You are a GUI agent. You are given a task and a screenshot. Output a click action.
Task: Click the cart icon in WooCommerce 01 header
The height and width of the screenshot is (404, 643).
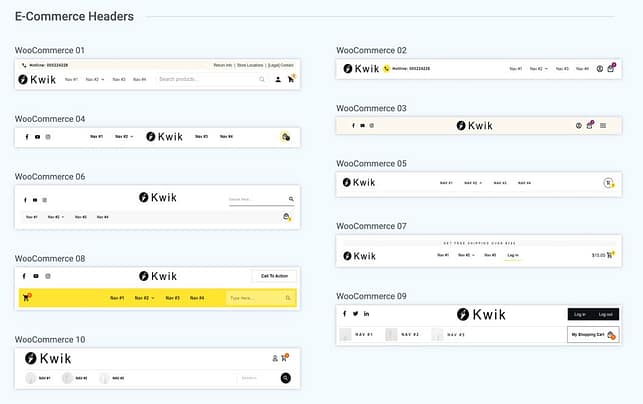tap(291, 79)
